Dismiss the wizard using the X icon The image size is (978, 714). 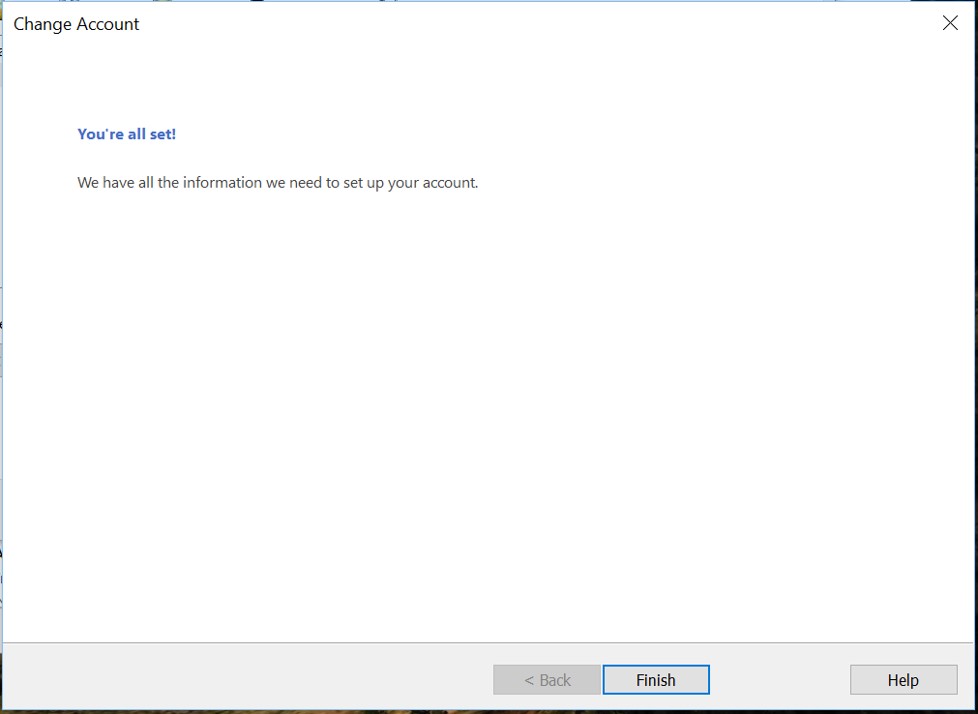(950, 23)
